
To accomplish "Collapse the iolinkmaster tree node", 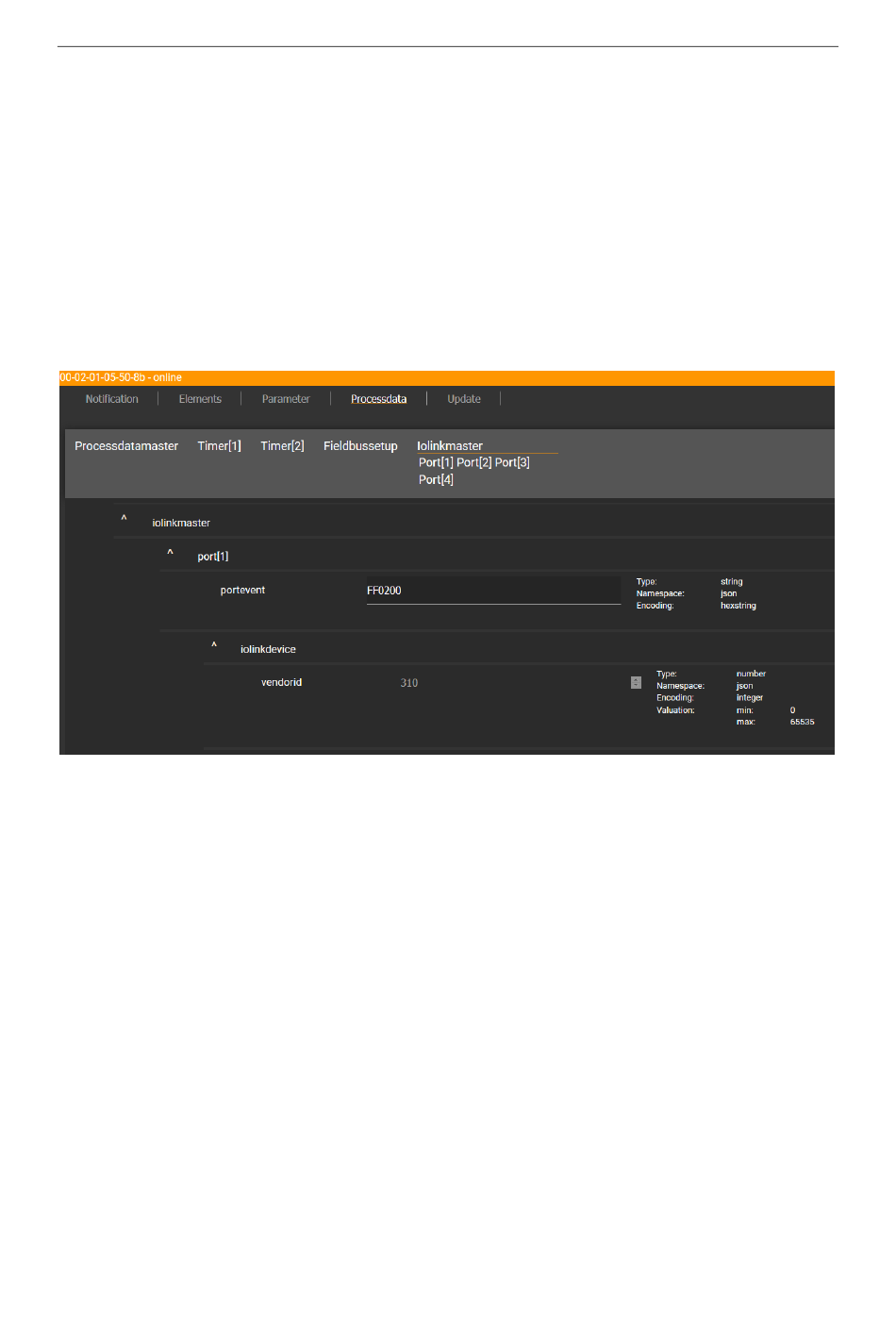I will [x=124, y=520].
